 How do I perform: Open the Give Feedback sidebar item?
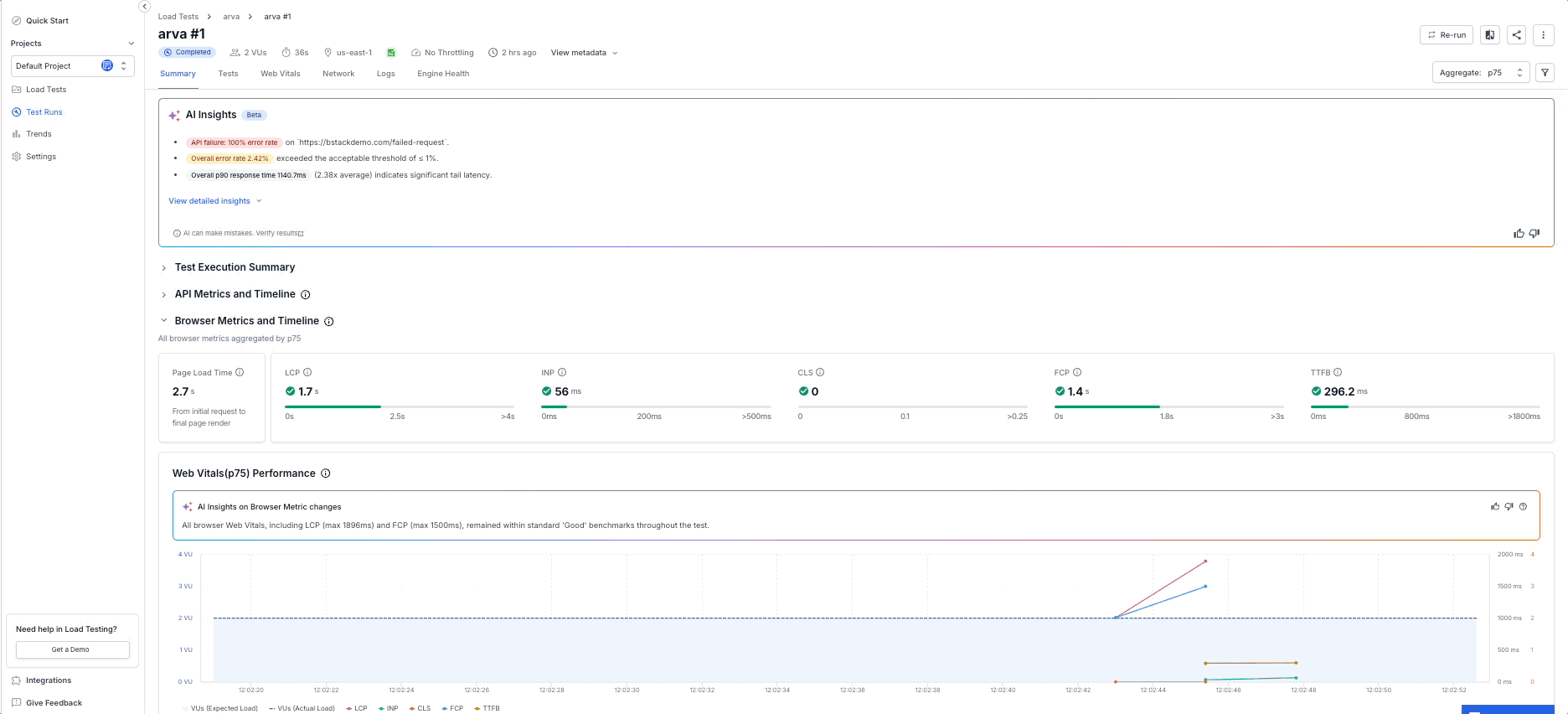pyautogui.click(x=47, y=703)
